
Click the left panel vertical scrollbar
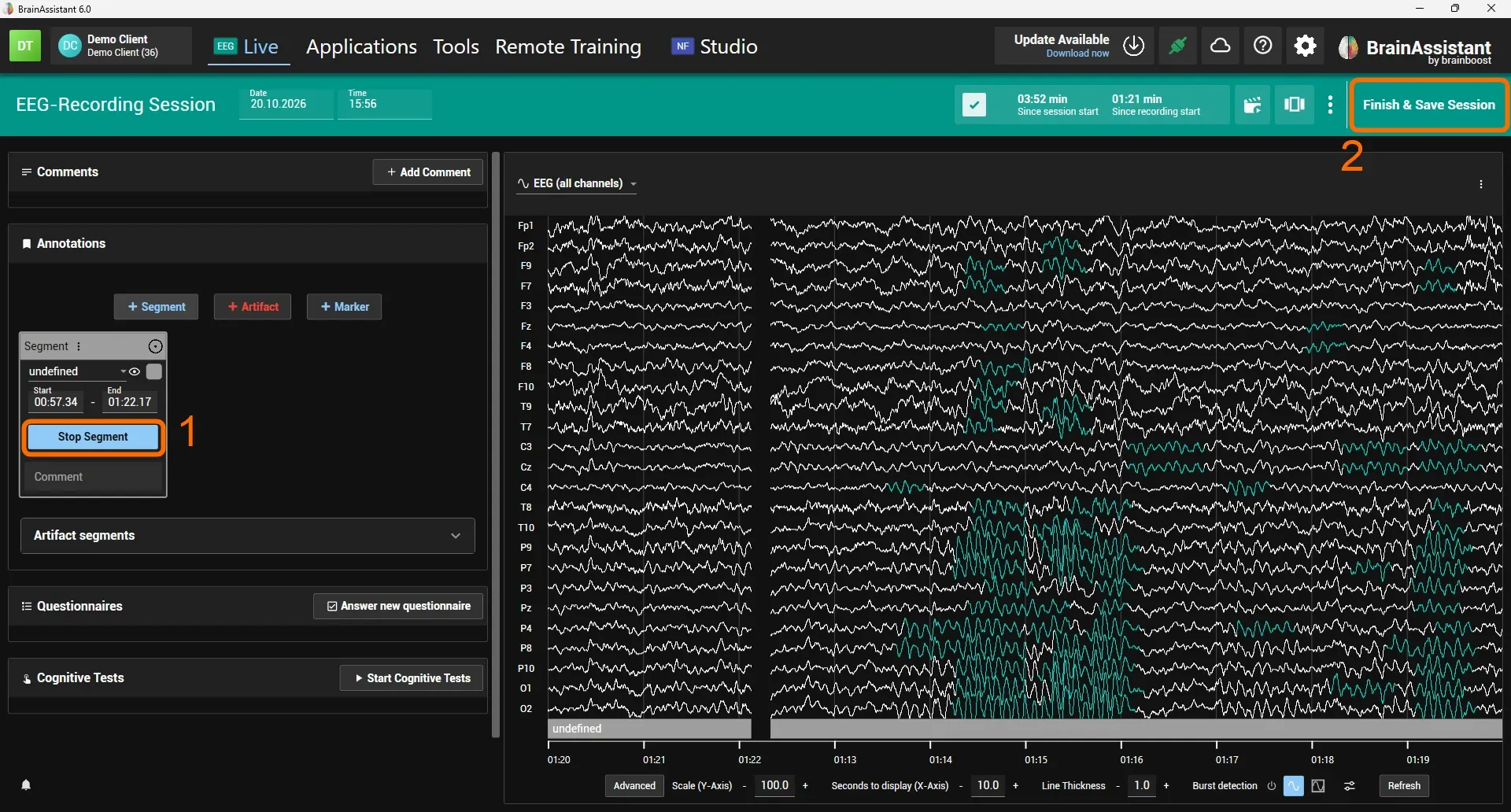pos(496,445)
